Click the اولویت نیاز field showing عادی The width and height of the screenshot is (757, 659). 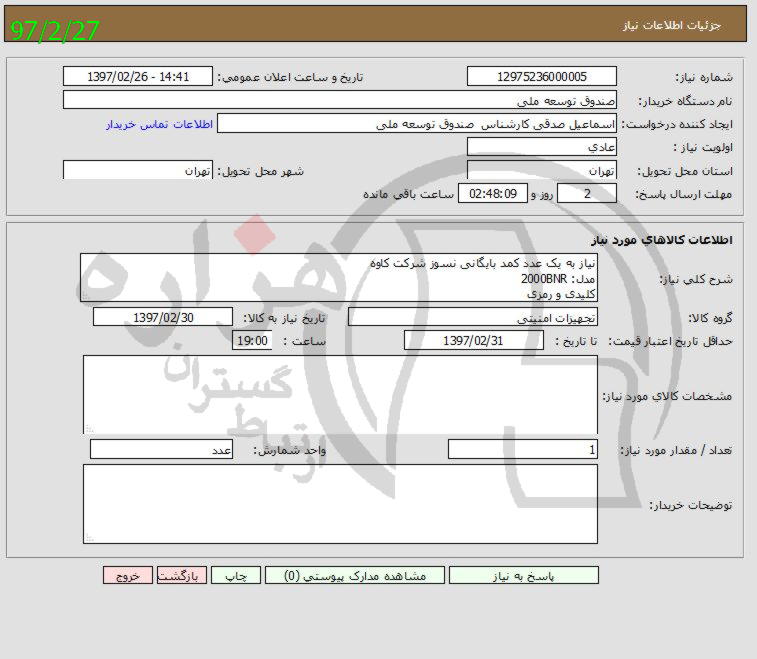tap(541, 147)
